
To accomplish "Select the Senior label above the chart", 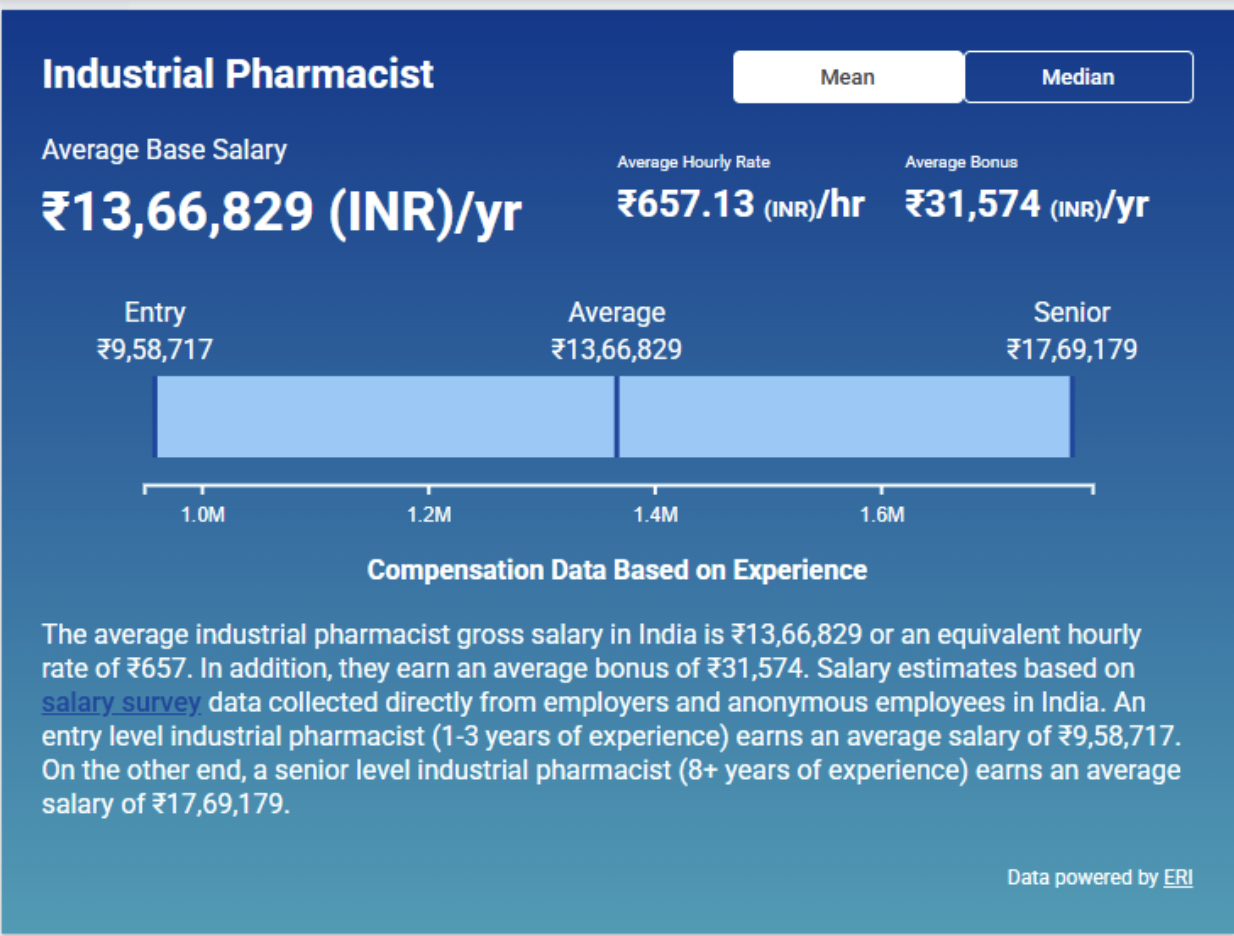I will pyautogui.click(x=1071, y=313).
